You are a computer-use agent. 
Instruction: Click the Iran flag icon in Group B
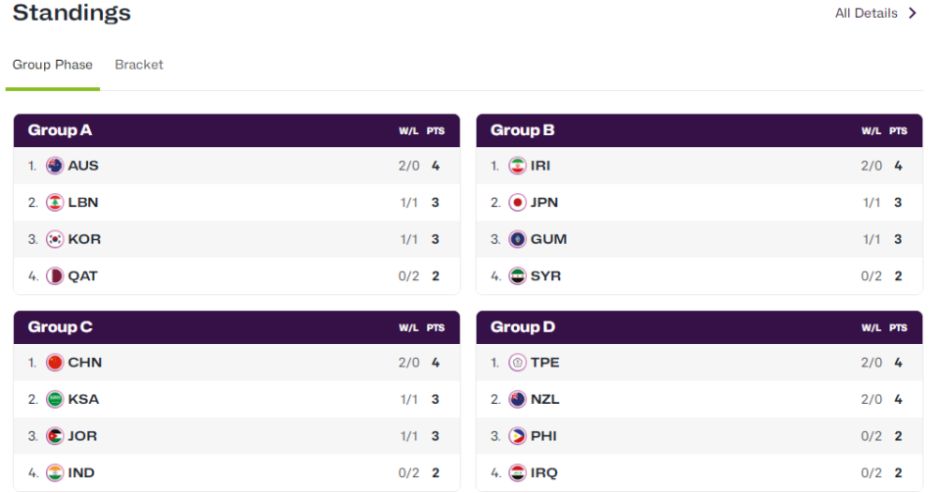click(517, 166)
